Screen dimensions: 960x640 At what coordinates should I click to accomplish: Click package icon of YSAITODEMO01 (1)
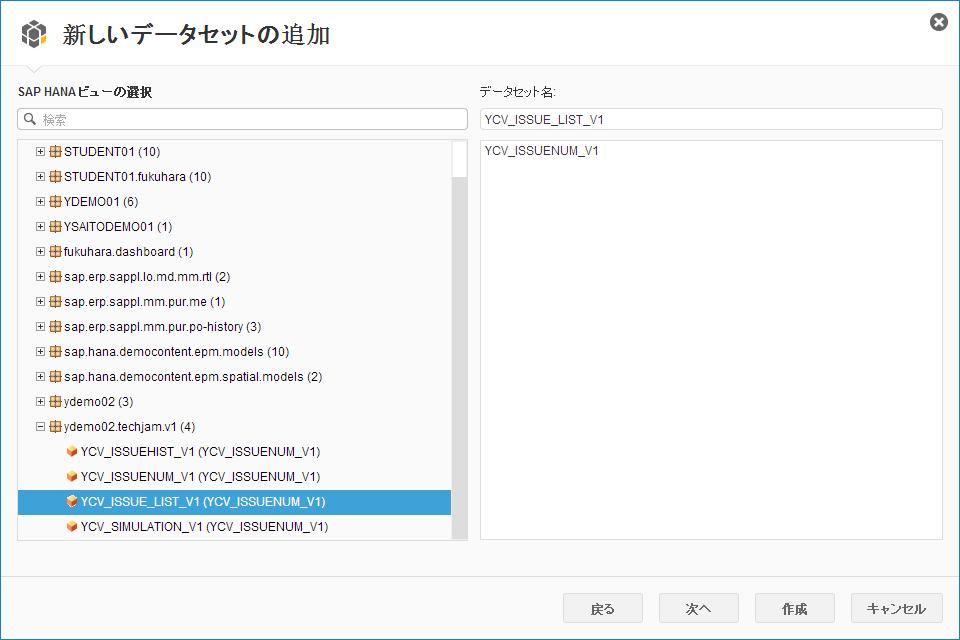pyautogui.click(x=55, y=227)
